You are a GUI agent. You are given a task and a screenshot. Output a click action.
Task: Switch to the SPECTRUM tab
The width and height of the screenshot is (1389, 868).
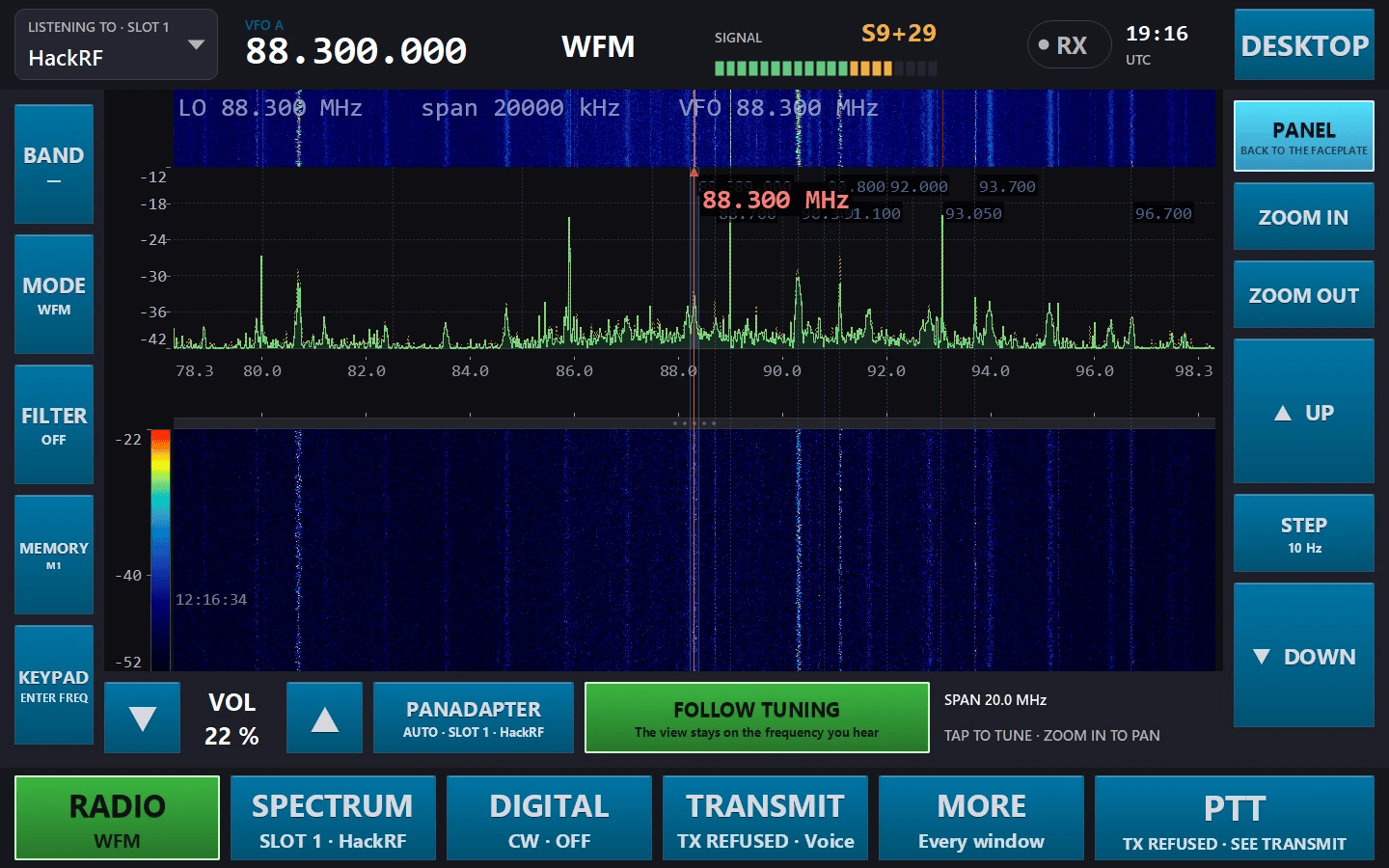coord(333,818)
